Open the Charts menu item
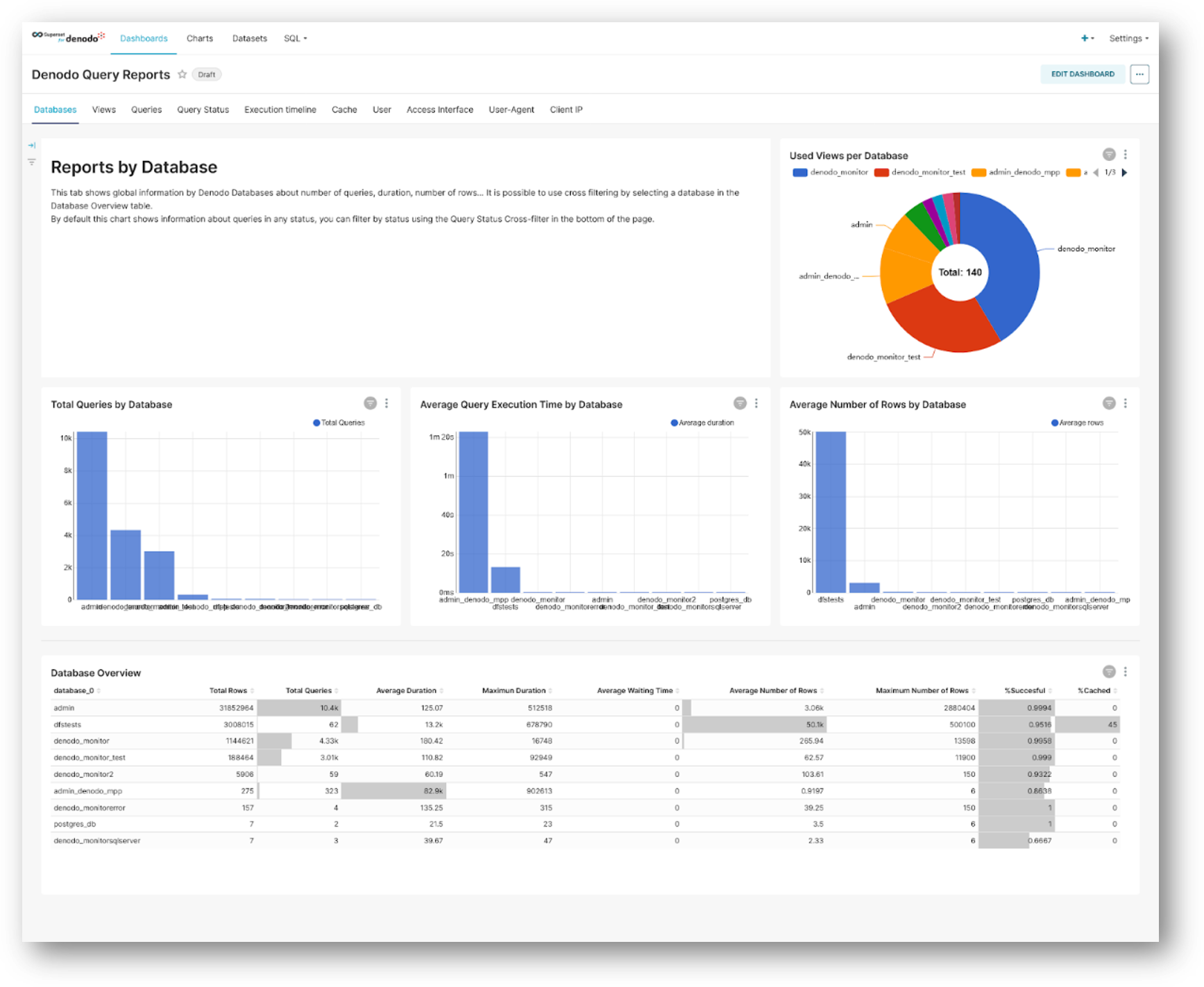Screen dimensions: 1204x987 click(x=200, y=39)
